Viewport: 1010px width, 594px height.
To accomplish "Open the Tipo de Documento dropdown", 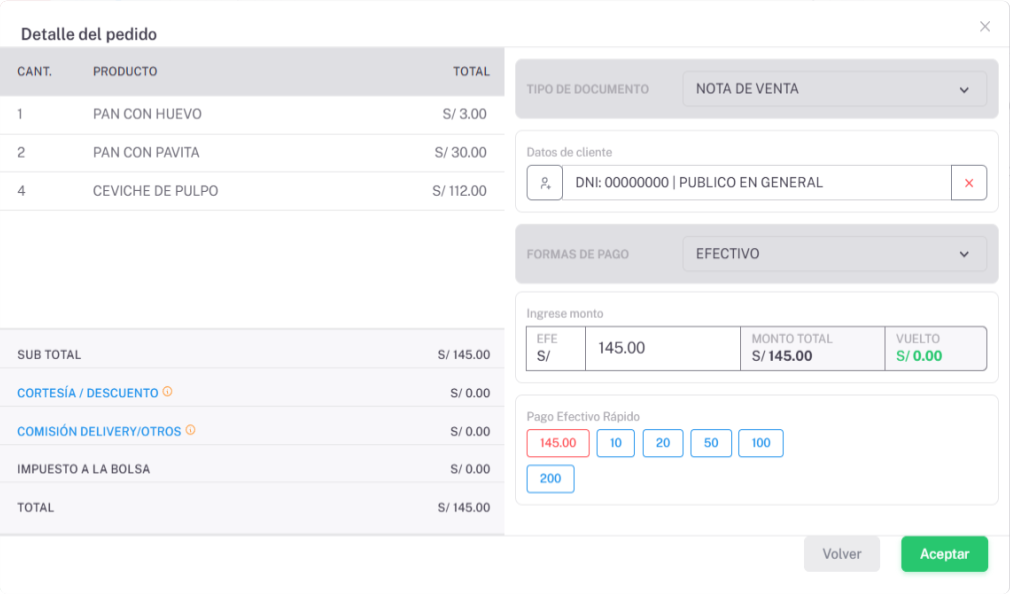I will (834, 89).
